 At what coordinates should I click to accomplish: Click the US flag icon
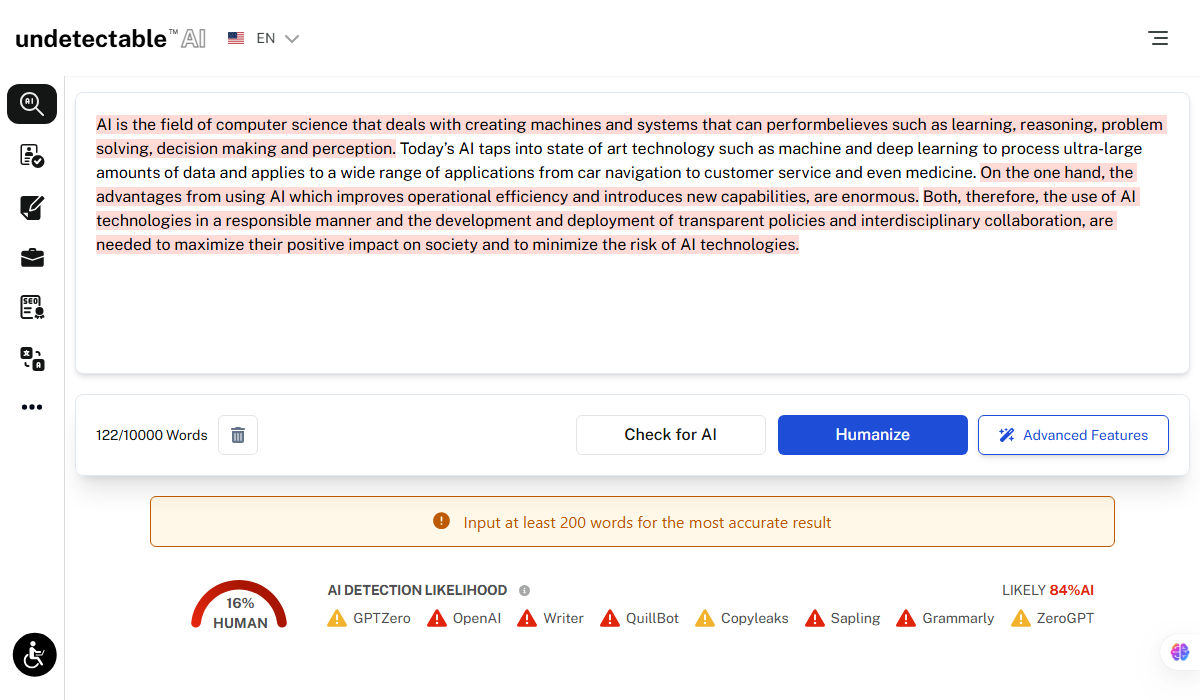[236, 38]
